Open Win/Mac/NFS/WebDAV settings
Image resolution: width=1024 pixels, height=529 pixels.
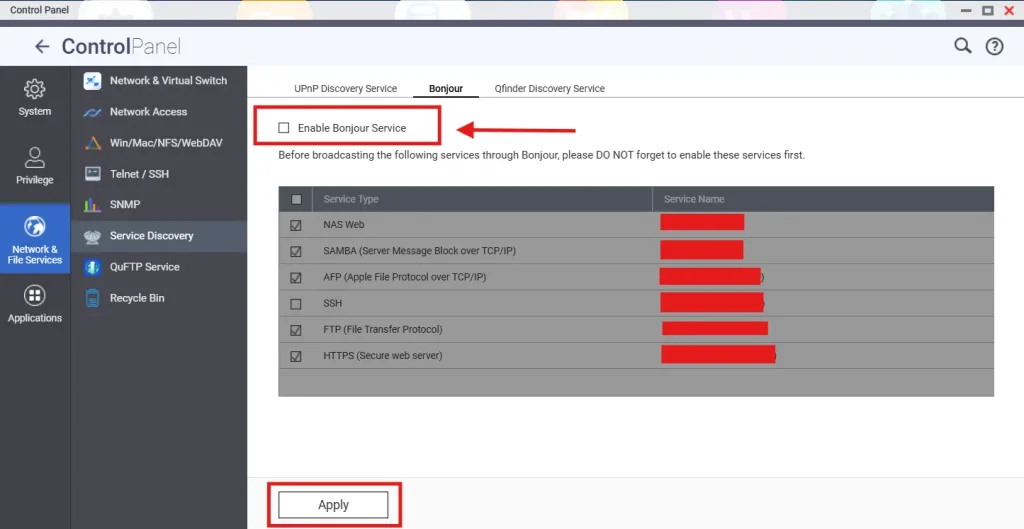(x=159, y=142)
